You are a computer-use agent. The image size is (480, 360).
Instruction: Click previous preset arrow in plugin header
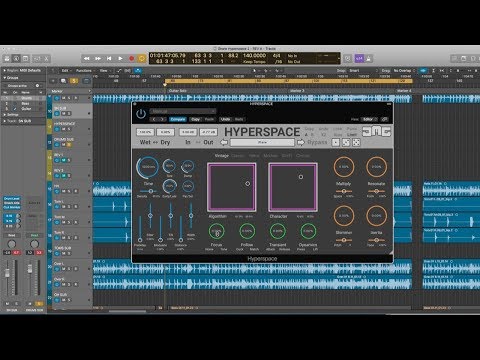(154, 119)
